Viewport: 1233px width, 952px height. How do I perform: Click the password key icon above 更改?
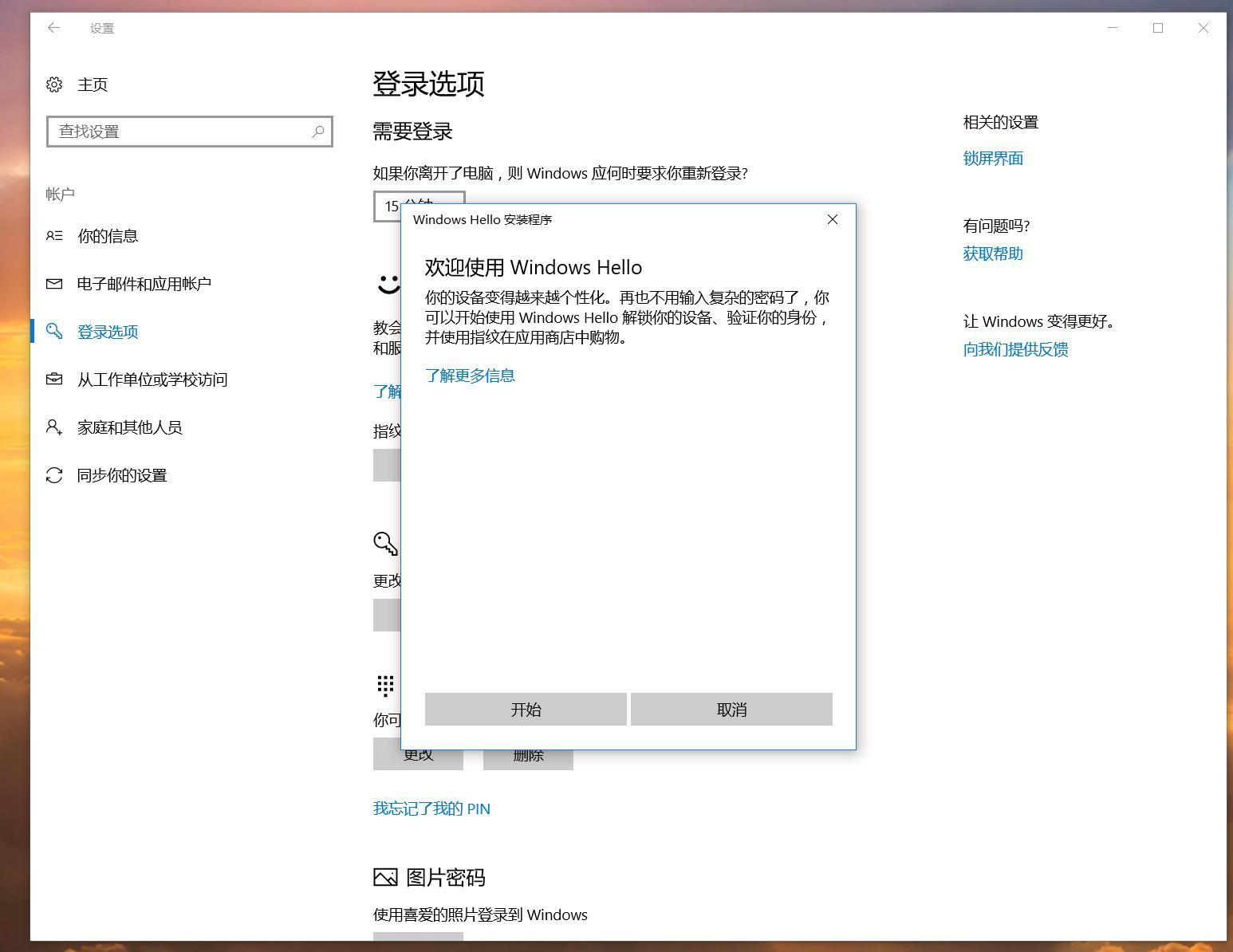click(385, 544)
